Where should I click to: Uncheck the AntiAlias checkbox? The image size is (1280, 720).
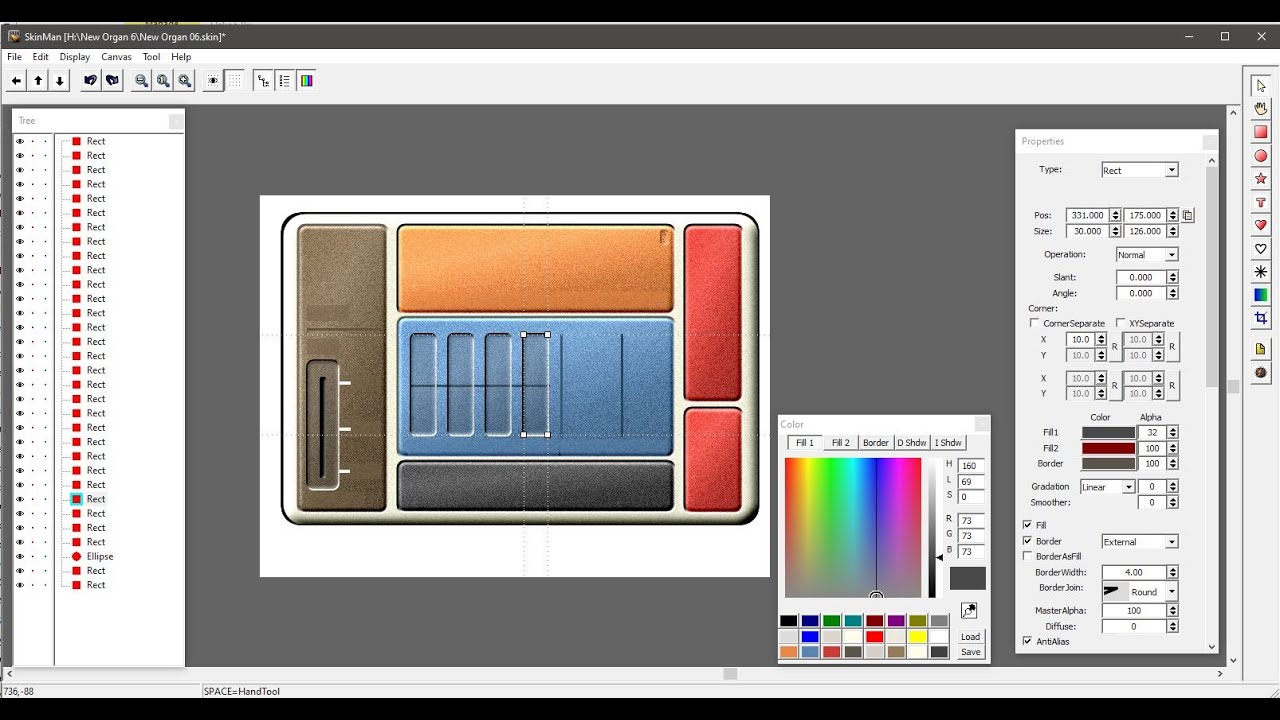(x=1027, y=641)
